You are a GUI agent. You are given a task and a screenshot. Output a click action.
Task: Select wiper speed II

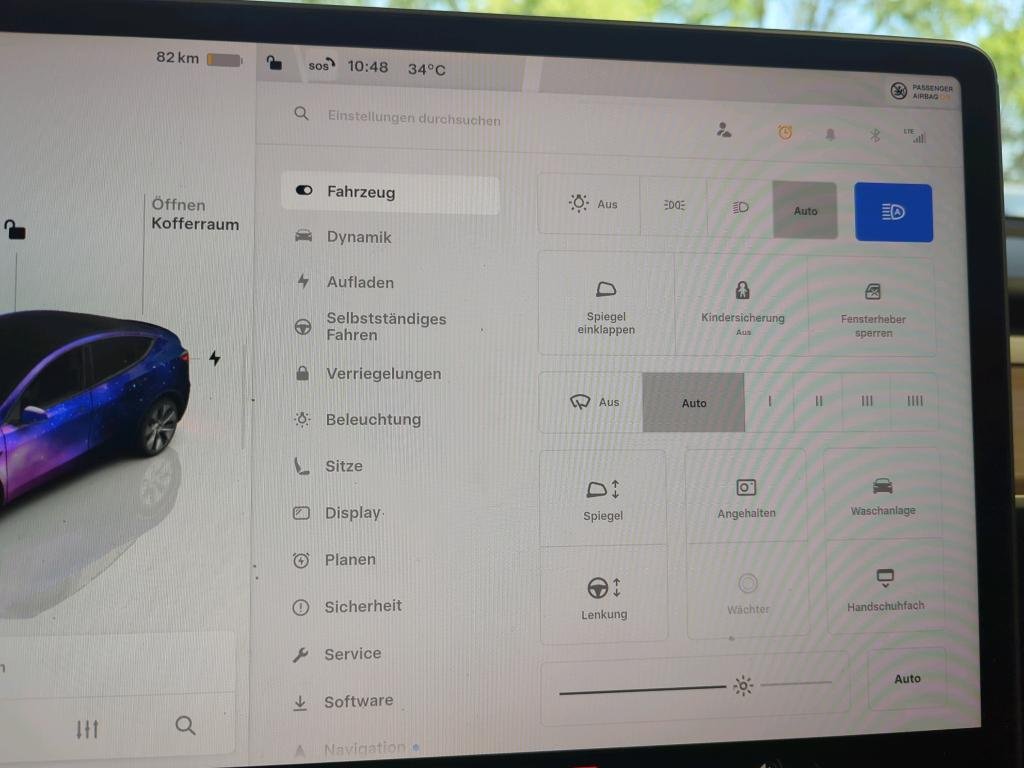click(x=818, y=402)
